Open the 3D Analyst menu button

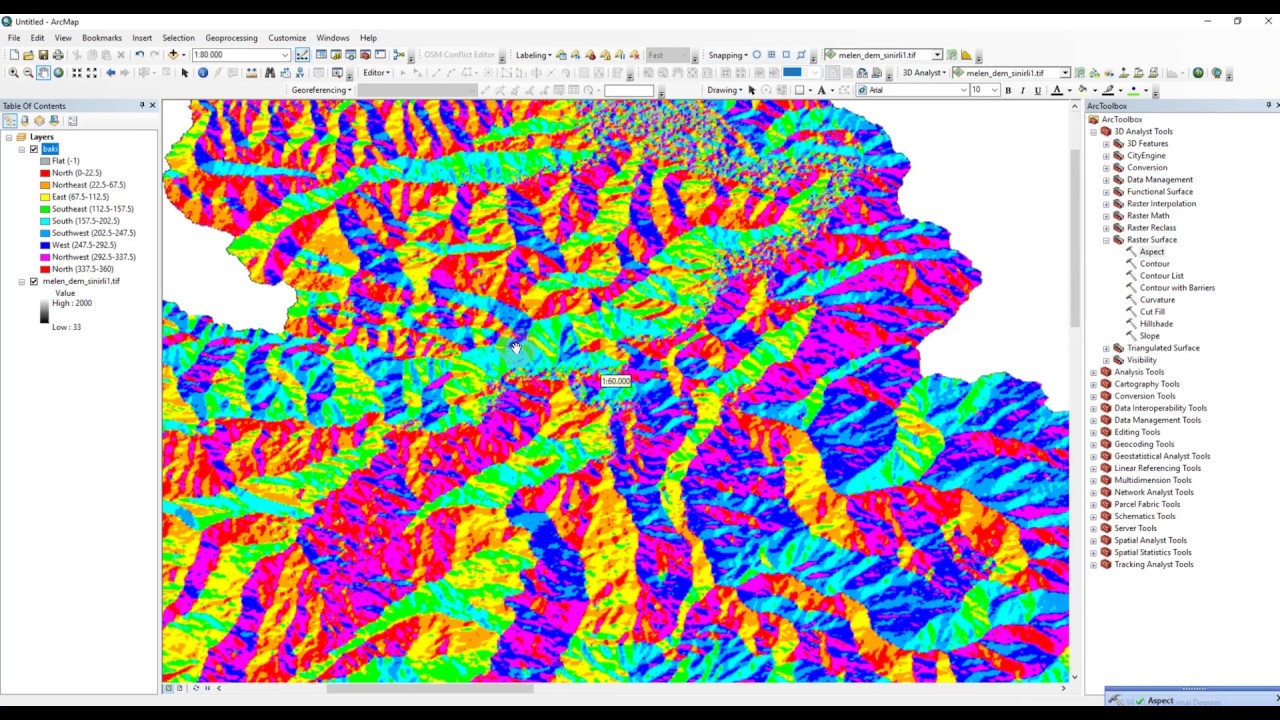[924, 73]
